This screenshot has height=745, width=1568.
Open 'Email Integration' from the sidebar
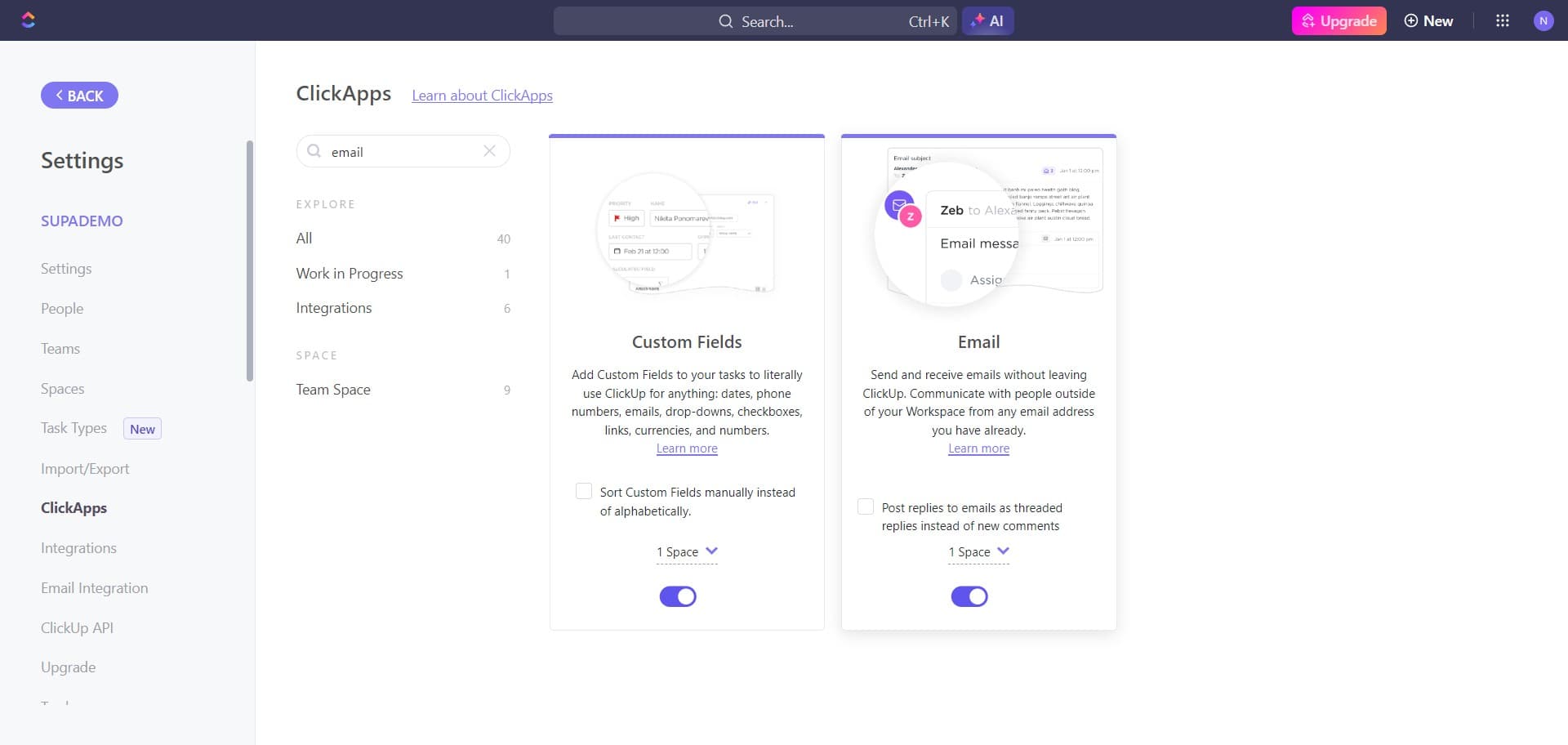click(94, 587)
